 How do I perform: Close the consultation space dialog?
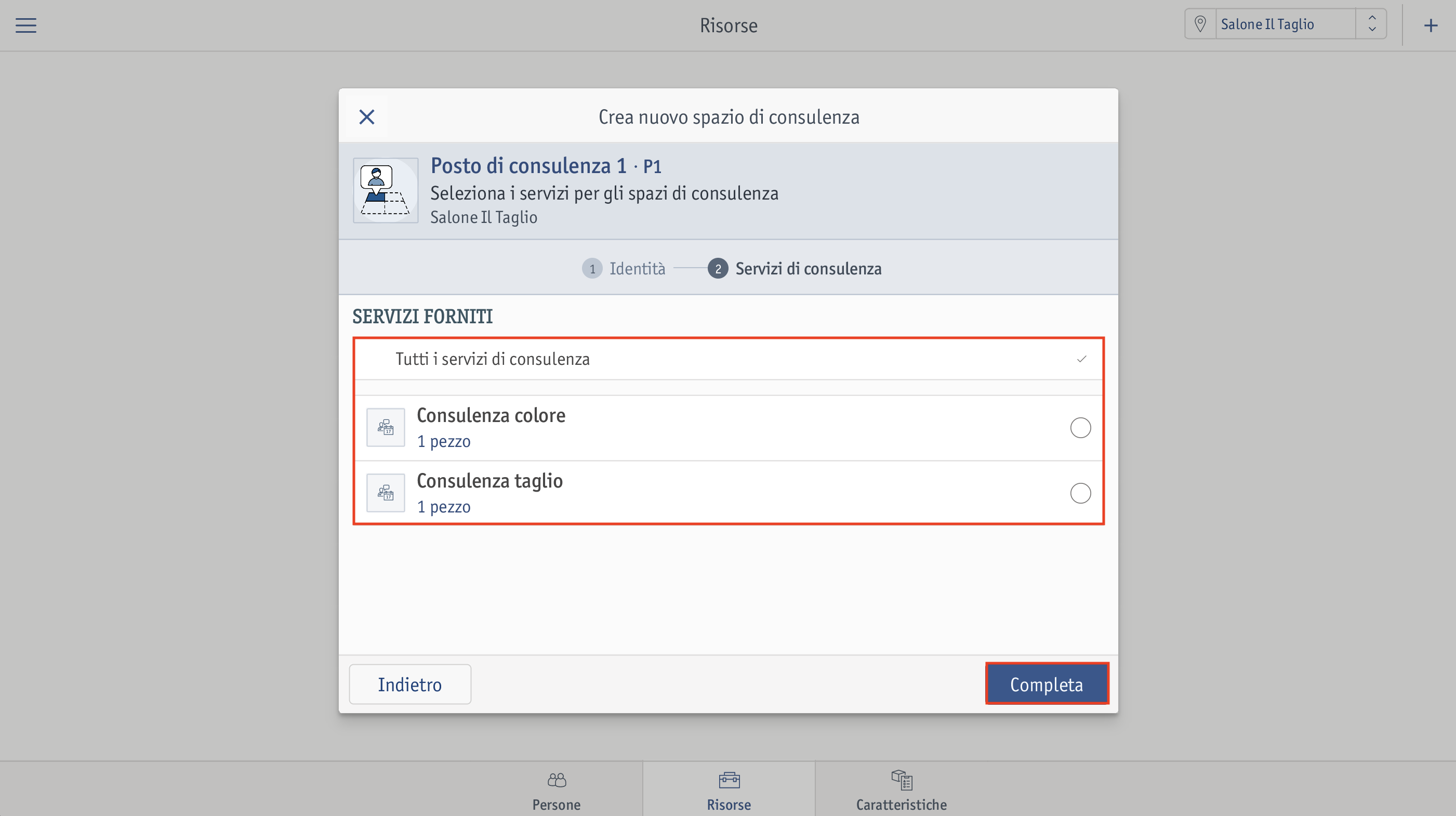[367, 117]
